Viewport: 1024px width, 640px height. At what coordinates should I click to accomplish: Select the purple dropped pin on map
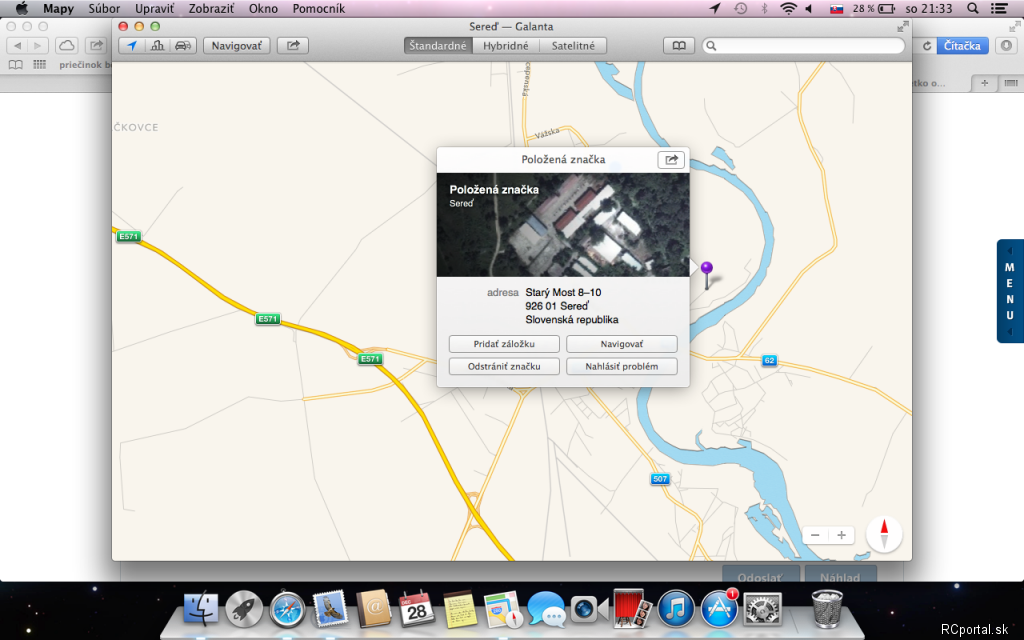pos(707,268)
